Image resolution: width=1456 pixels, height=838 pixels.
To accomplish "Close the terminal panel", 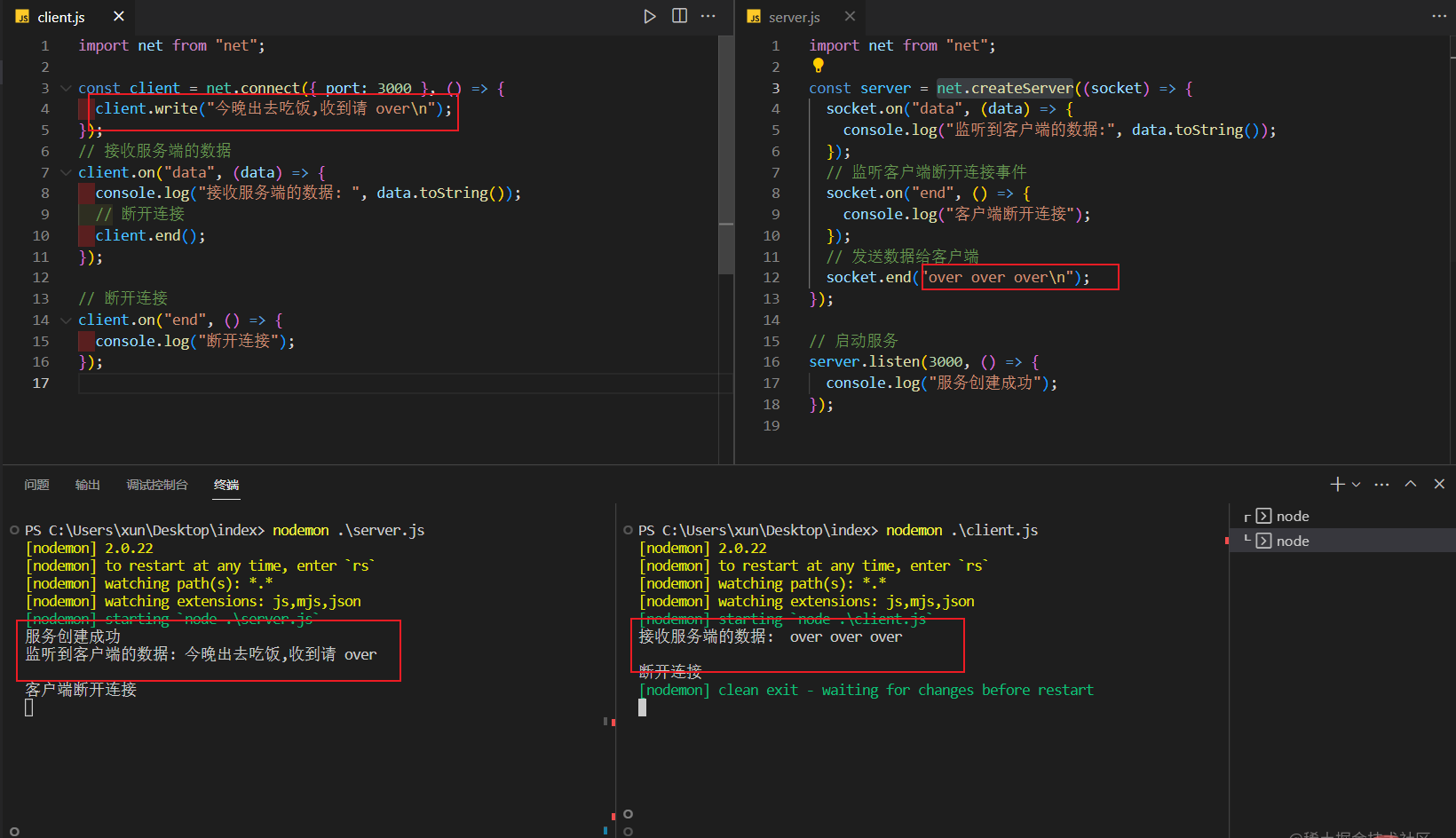I will (1439, 484).
